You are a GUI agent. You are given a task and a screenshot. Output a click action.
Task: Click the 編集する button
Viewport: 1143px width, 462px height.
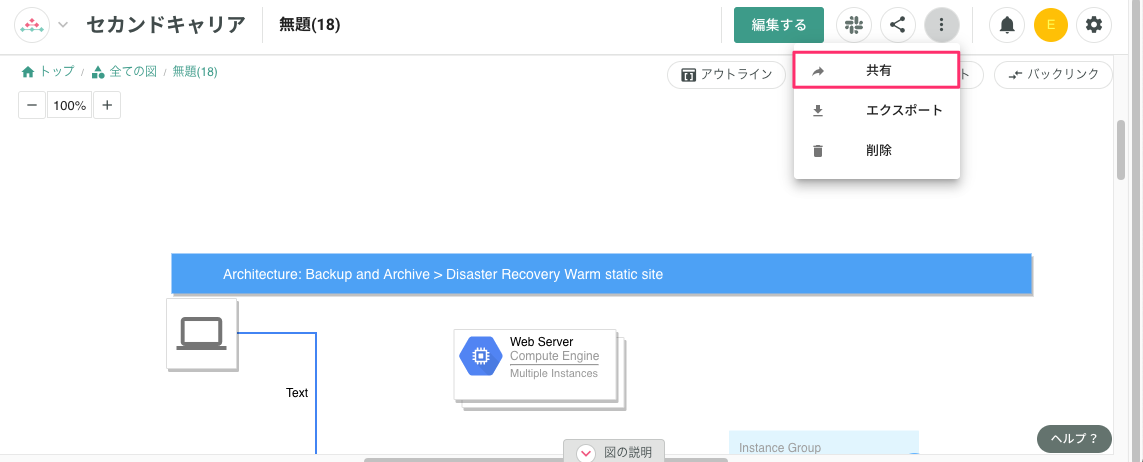click(x=779, y=25)
